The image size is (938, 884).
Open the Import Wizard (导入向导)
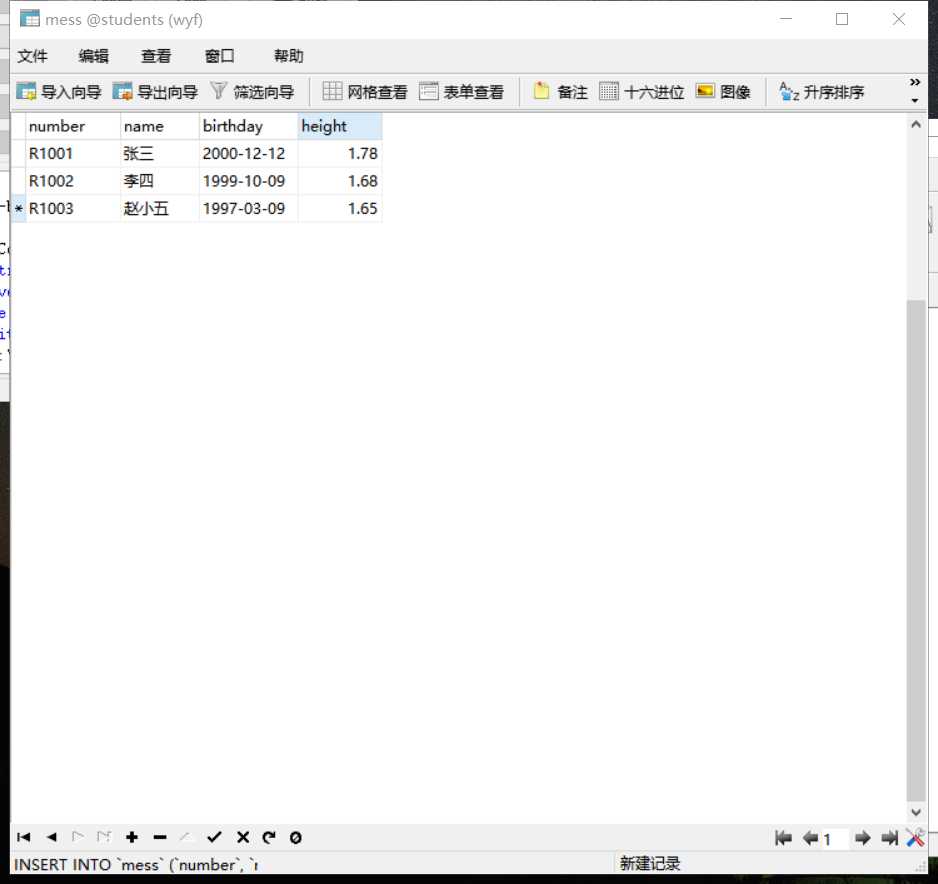tap(59, 92)
